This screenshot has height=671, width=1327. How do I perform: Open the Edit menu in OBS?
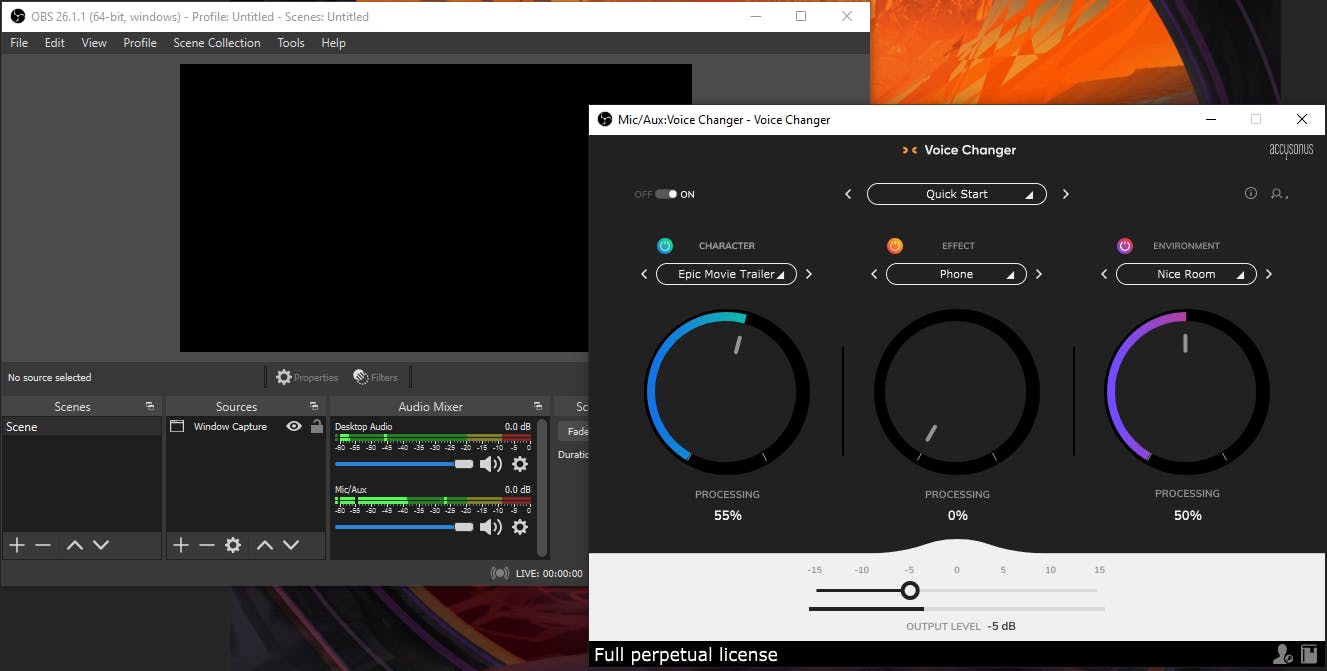click(x=55, y=43)
